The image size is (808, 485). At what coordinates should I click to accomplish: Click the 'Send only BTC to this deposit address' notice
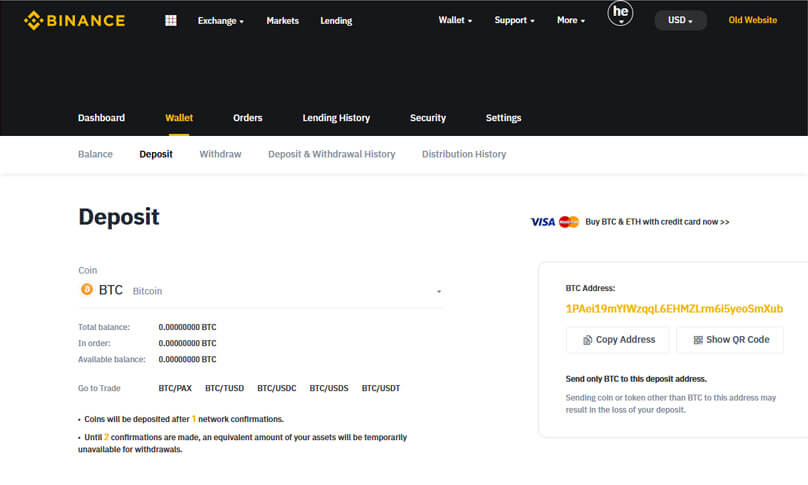pyautogui.click(x=636, y=379)
